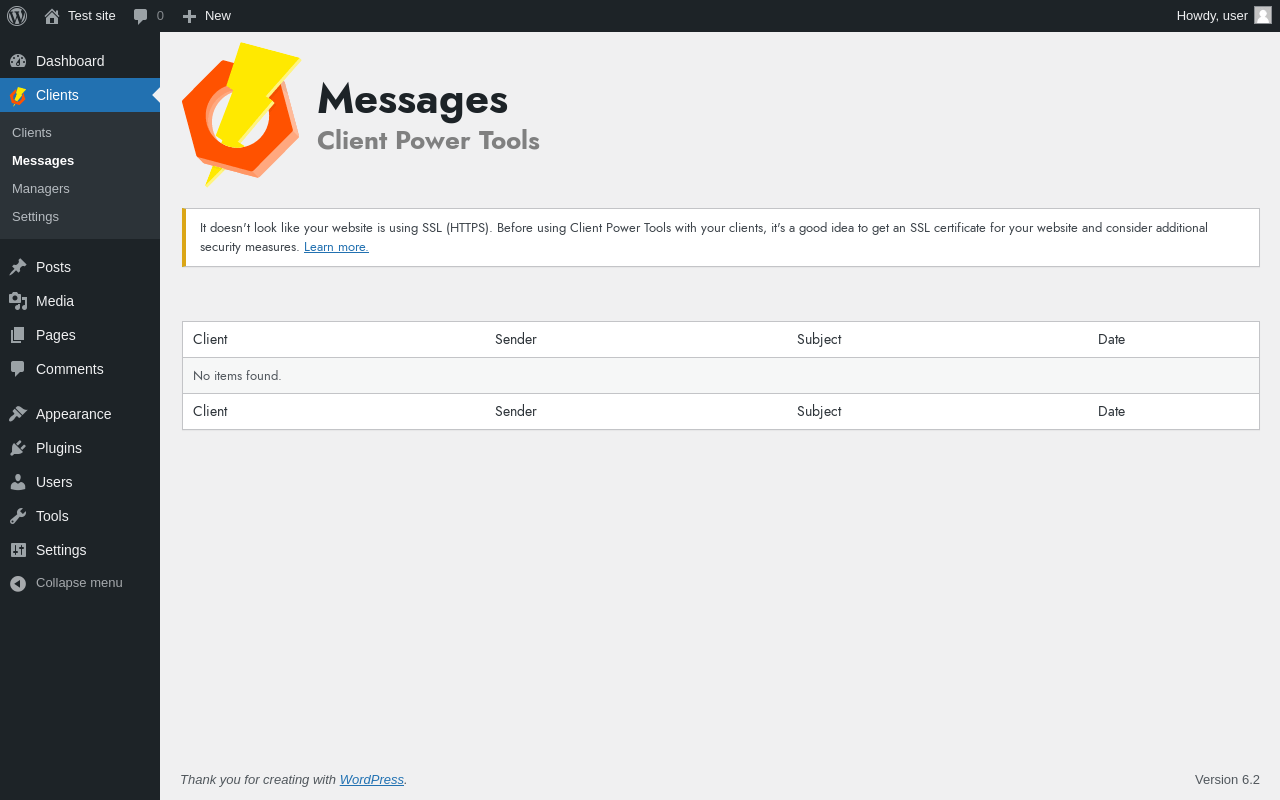Click the plus New content icon
1280x800 pixels.
pos(189,16)
